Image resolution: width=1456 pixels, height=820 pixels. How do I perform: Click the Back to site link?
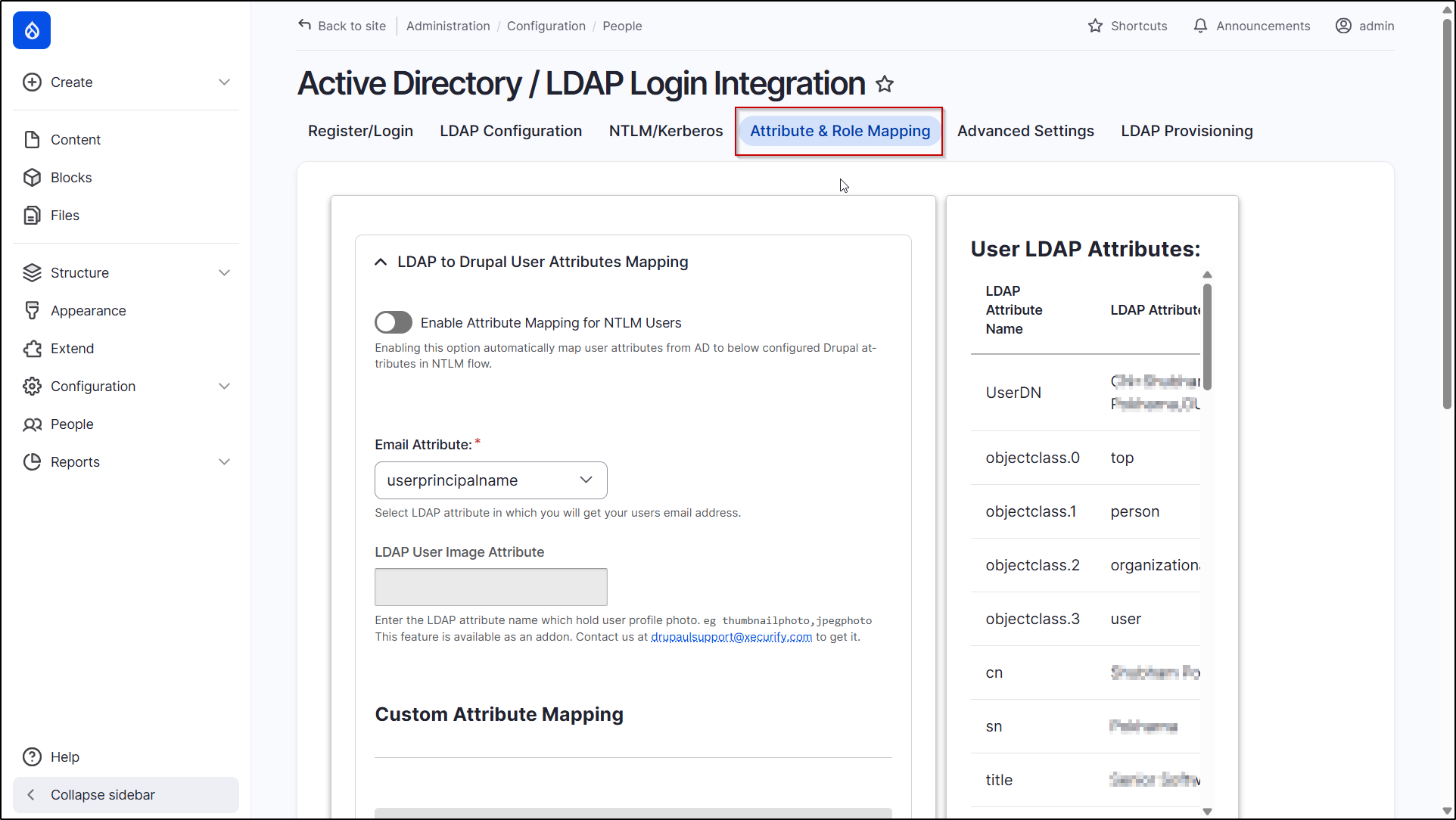click(x=342, y=25)
